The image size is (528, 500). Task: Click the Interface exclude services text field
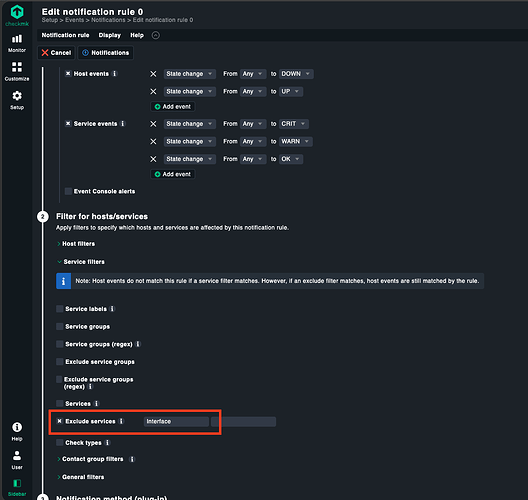click(x=176, y=422)
